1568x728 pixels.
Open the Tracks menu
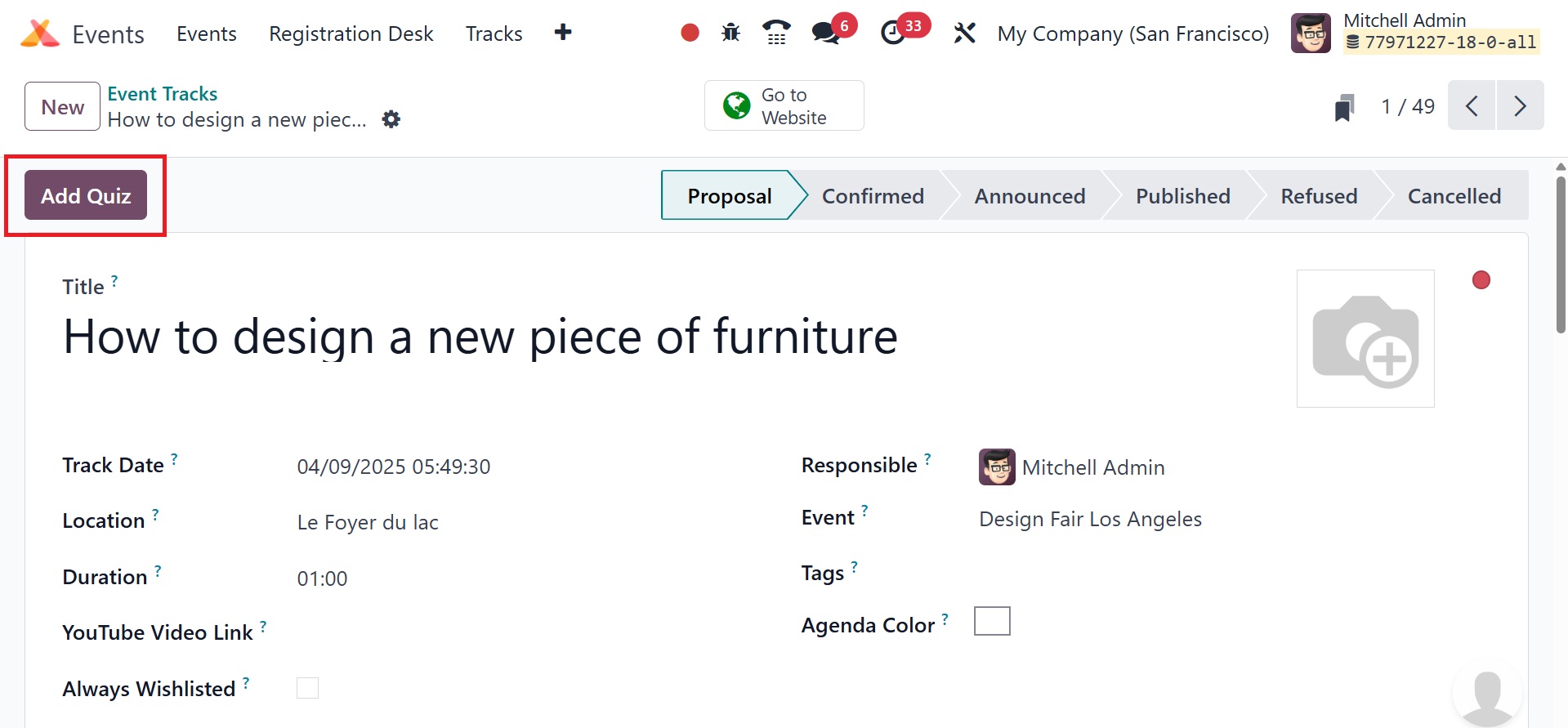click(x=494, y=34)
